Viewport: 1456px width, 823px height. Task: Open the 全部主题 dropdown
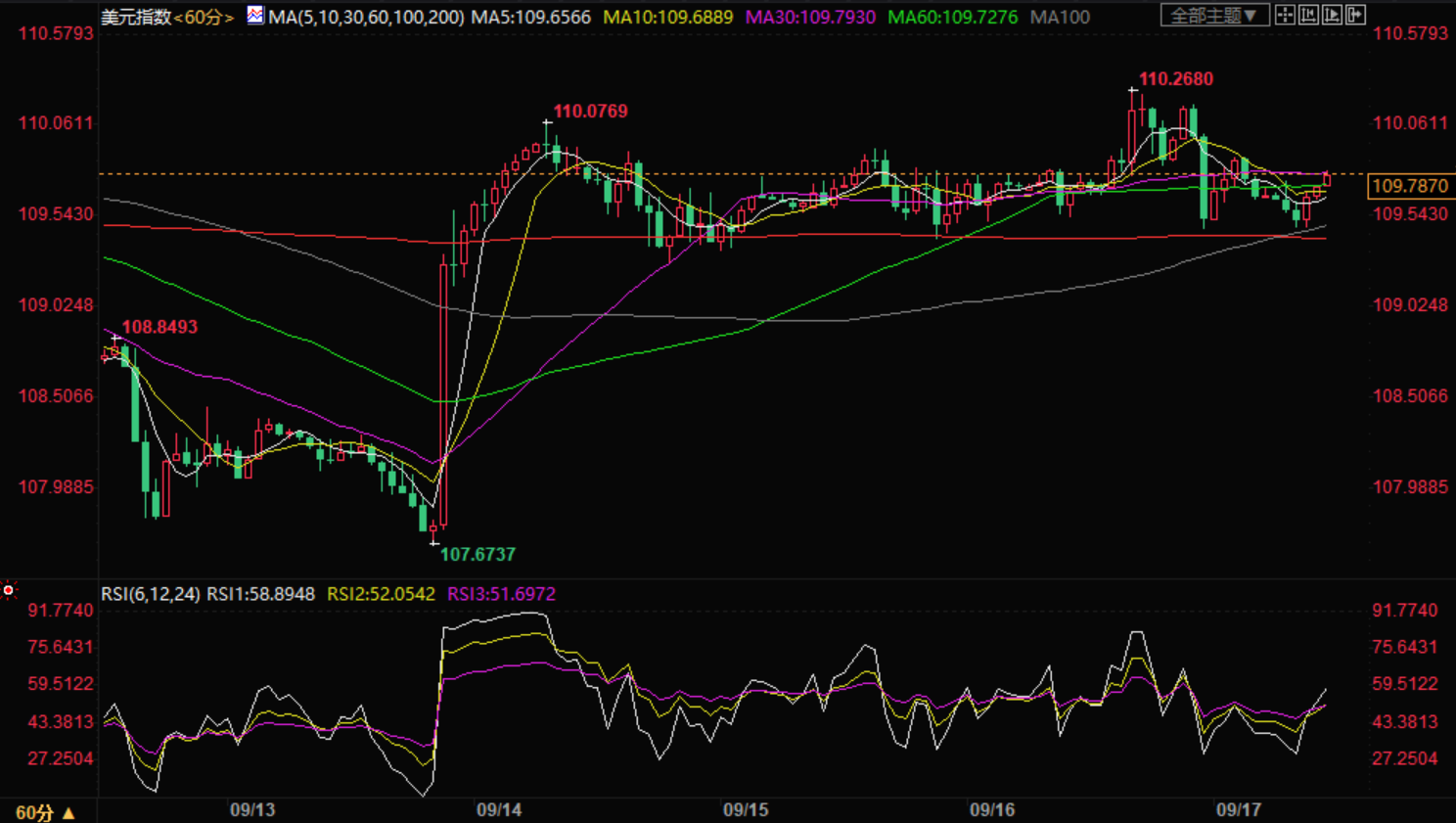[x=1214, y=15]
